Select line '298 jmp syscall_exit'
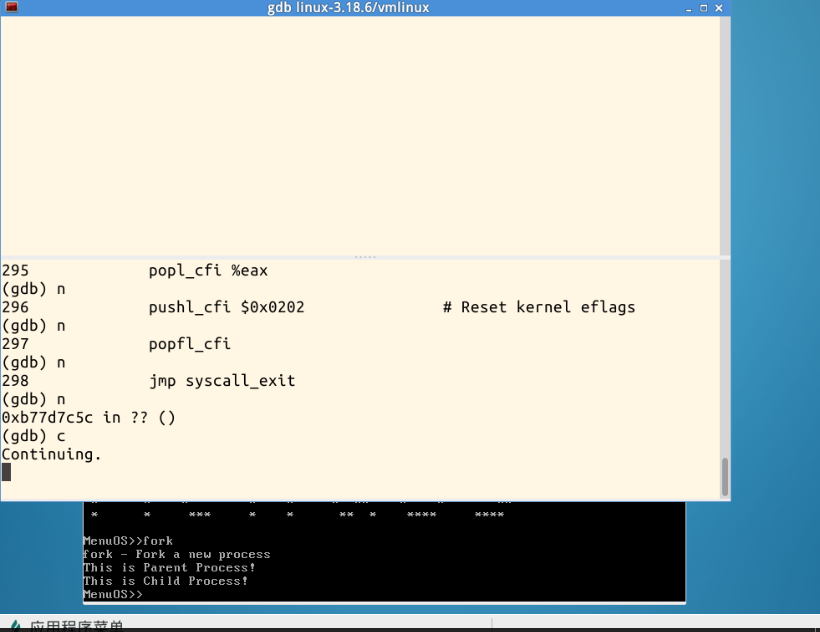This screenshot has height=632, width=820. coord(149,381)
